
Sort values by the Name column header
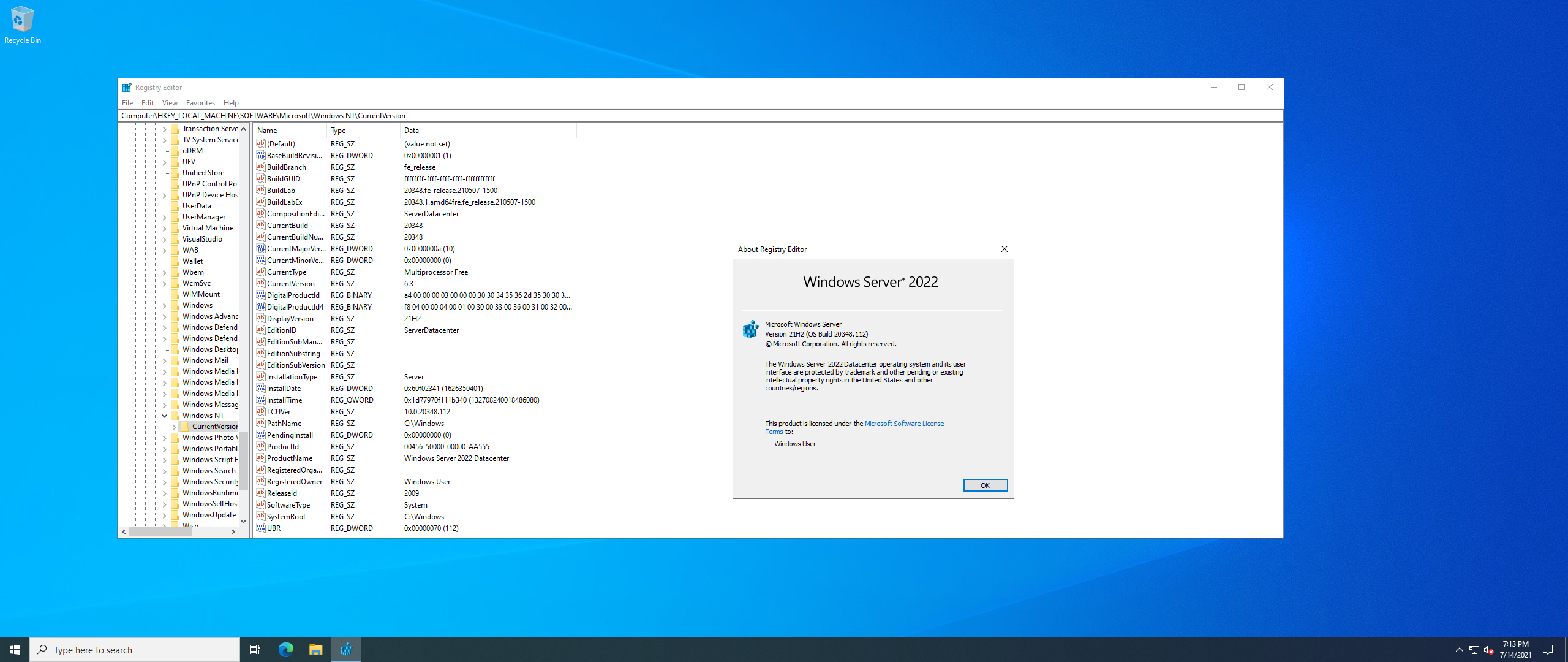pyautogui.click(x=290, y=130)
